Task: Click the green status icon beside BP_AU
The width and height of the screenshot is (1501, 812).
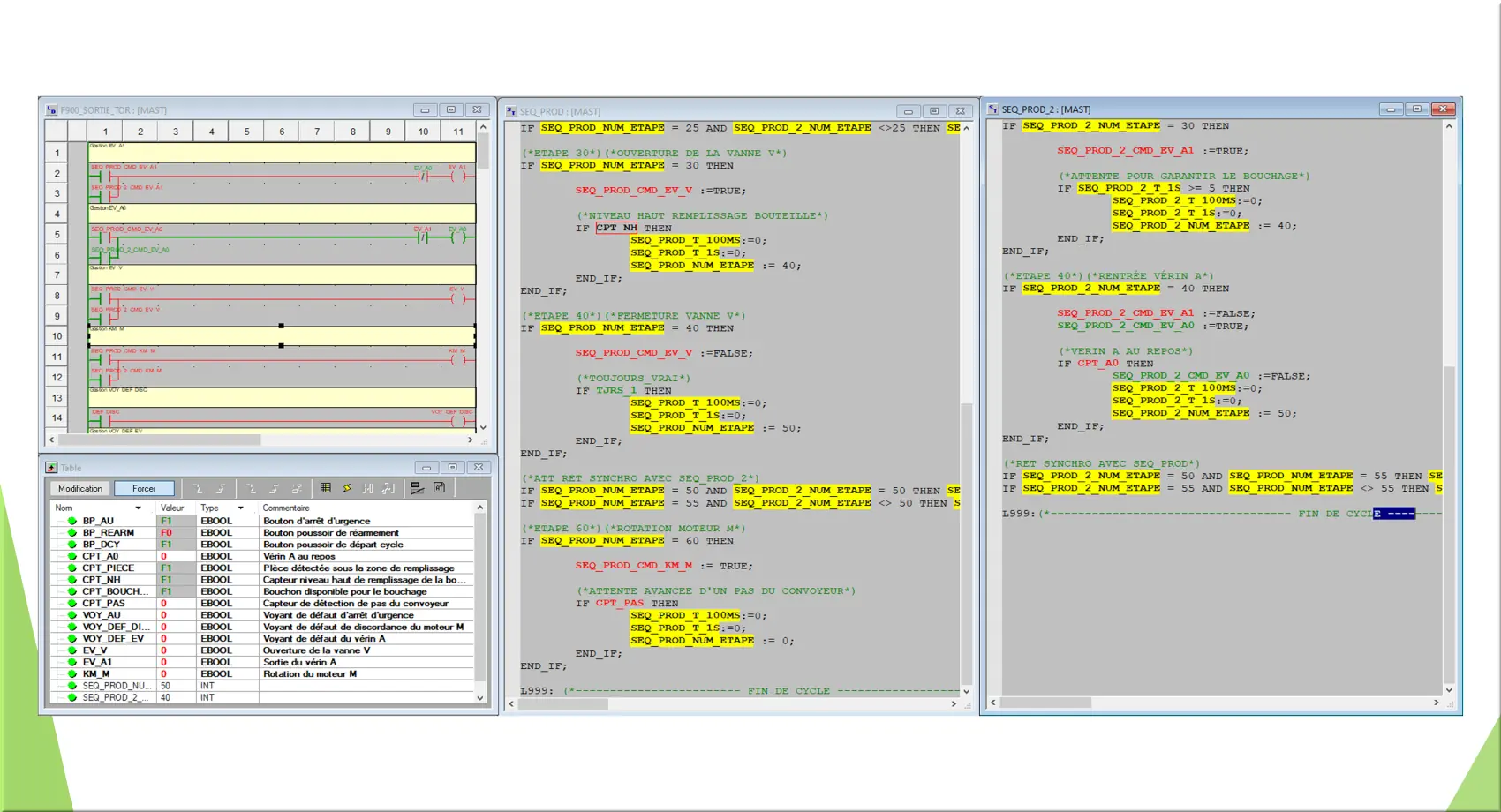Action: 72,521
